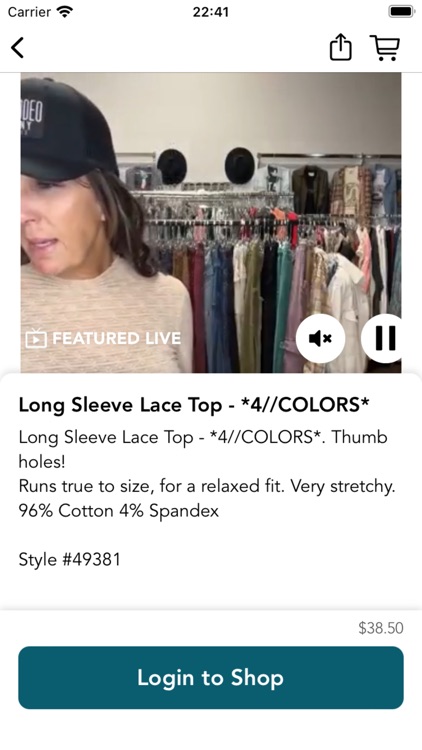Tap the $38.50 price
Viewport: 422px width, 750px height.
coord(381,628)
